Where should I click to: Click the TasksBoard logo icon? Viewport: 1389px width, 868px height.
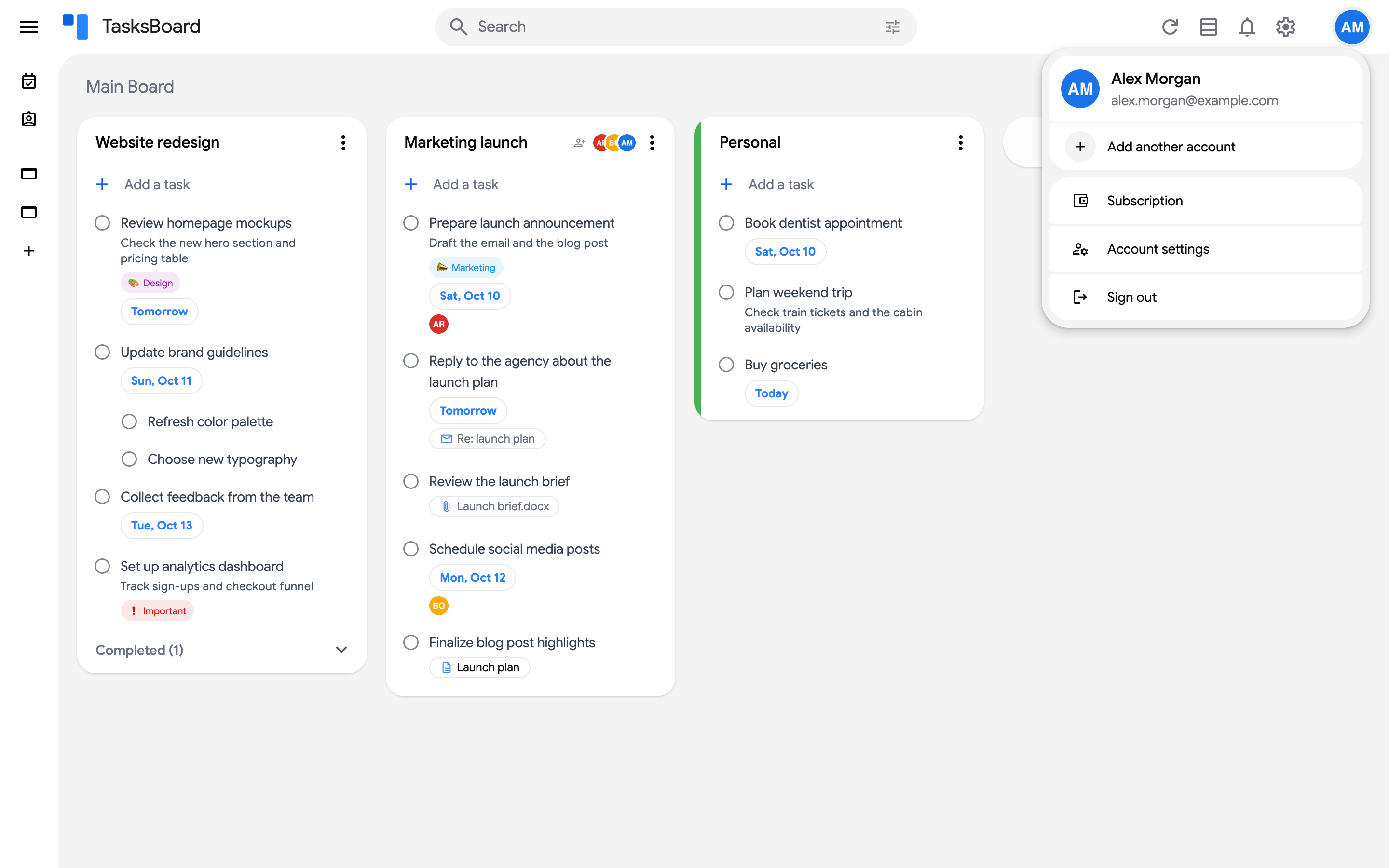pyautogui.click(x=75, y=27)
